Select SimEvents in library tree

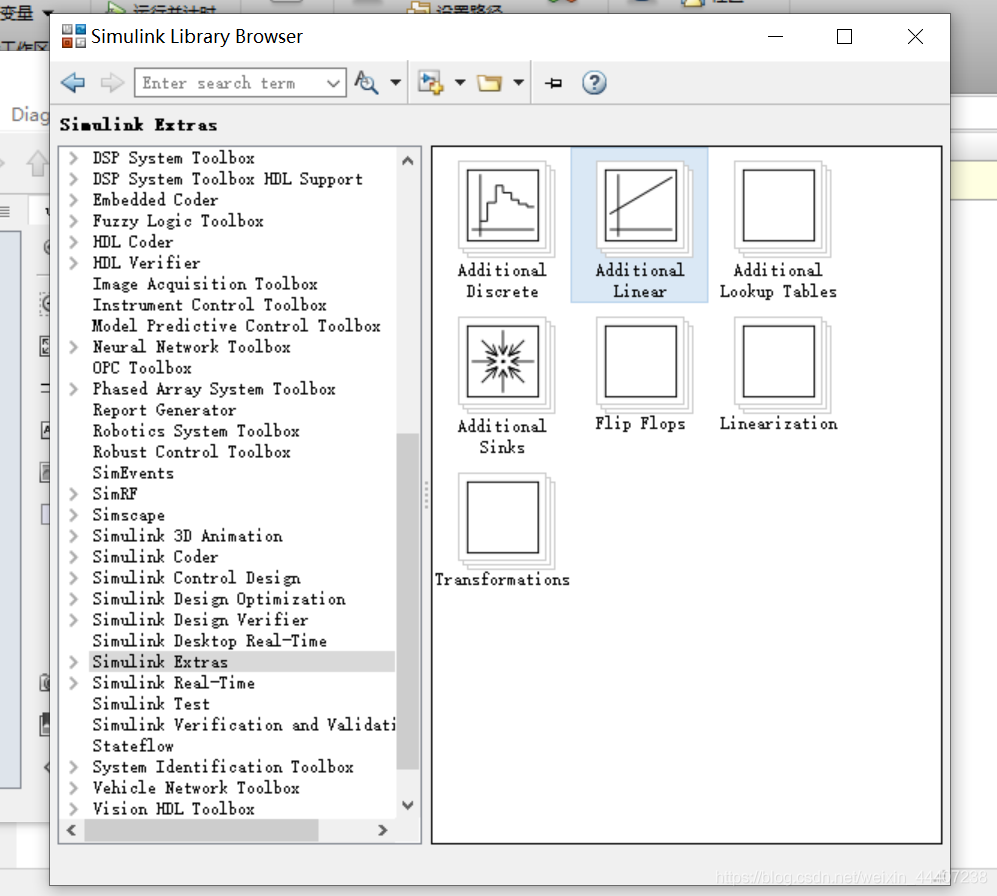click(133, 472)
